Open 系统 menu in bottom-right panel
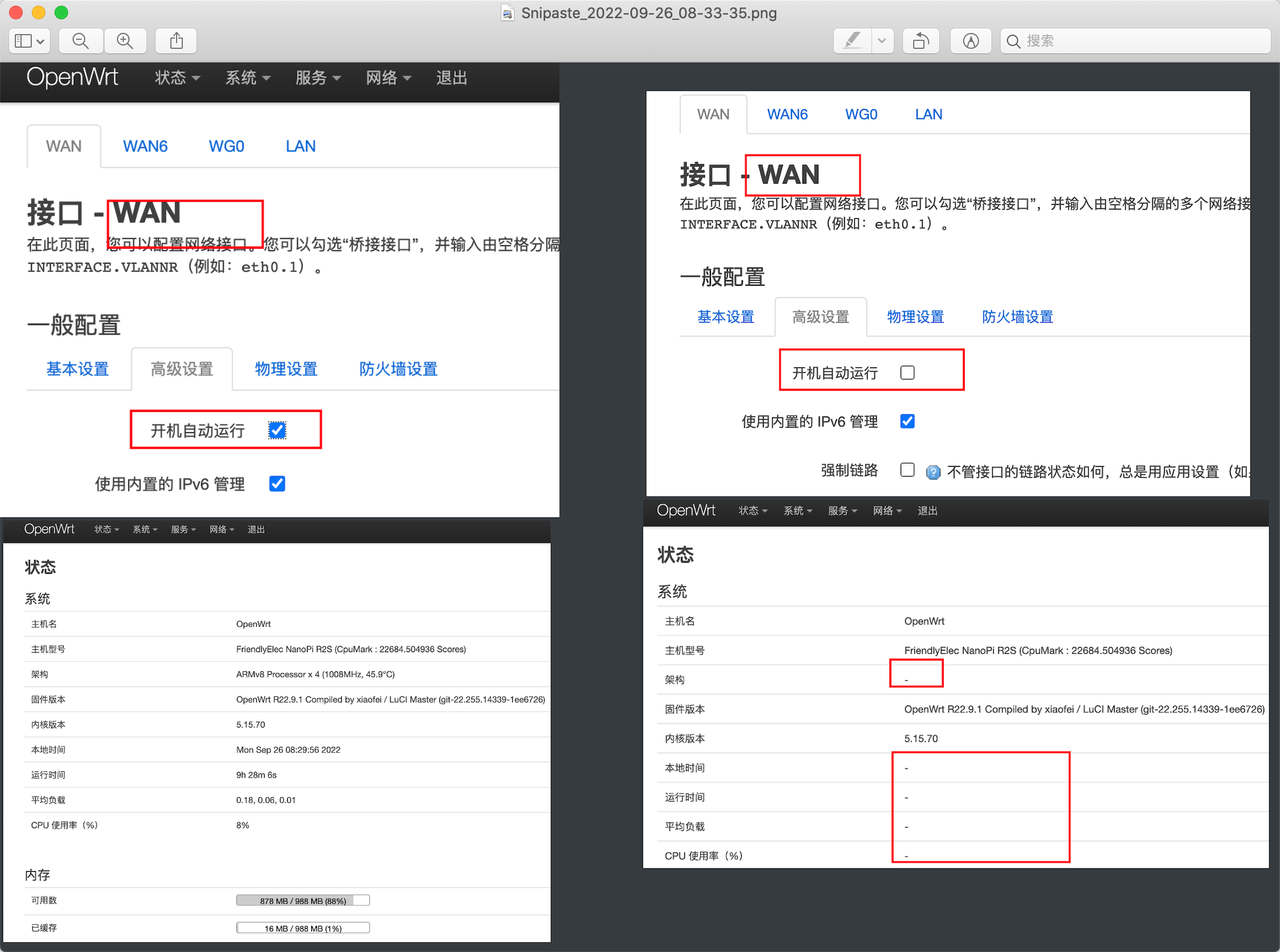The height and width of the screenshot is (952, 1280). [798, 511]
